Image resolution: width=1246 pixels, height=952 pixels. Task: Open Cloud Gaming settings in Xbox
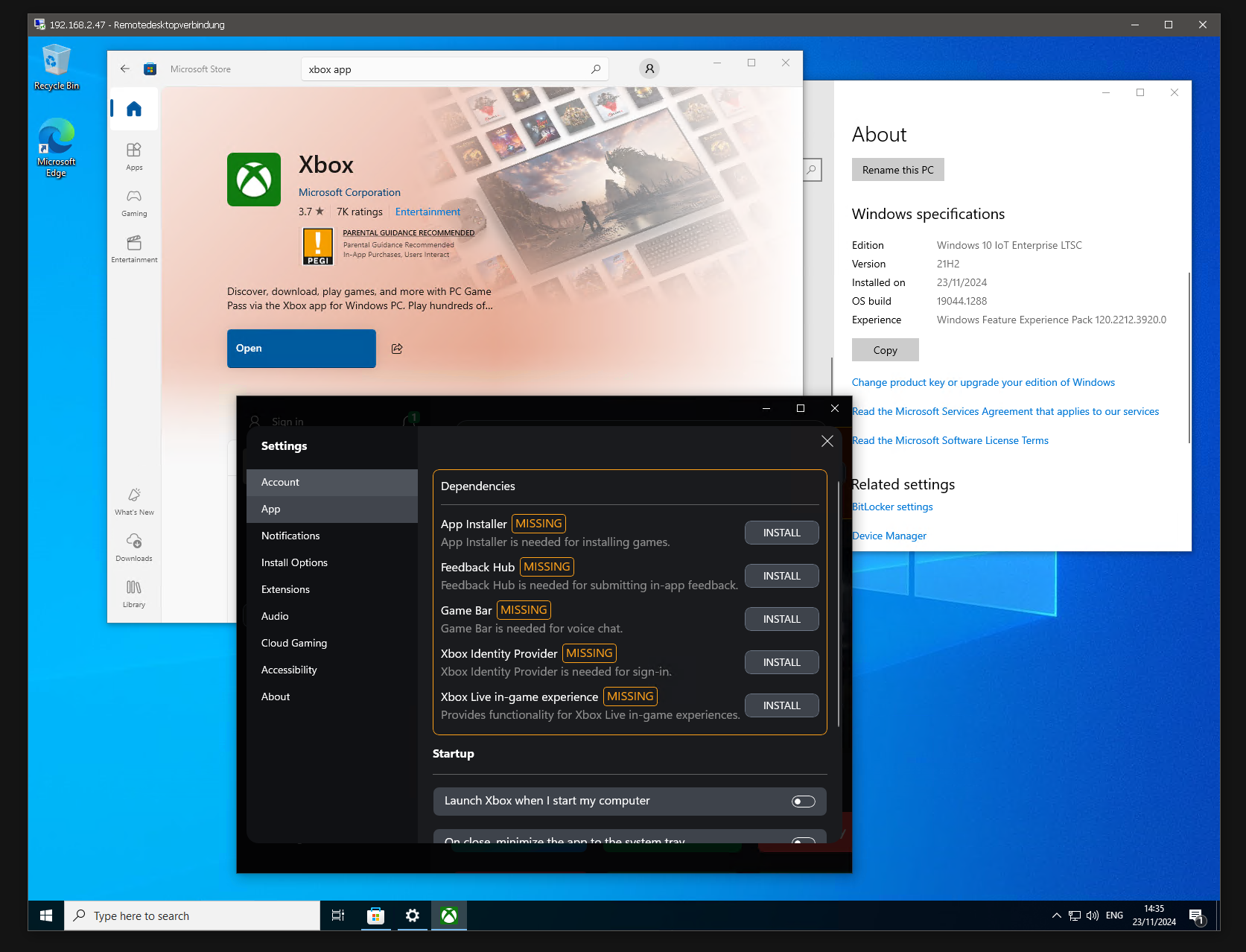[332, 644]
